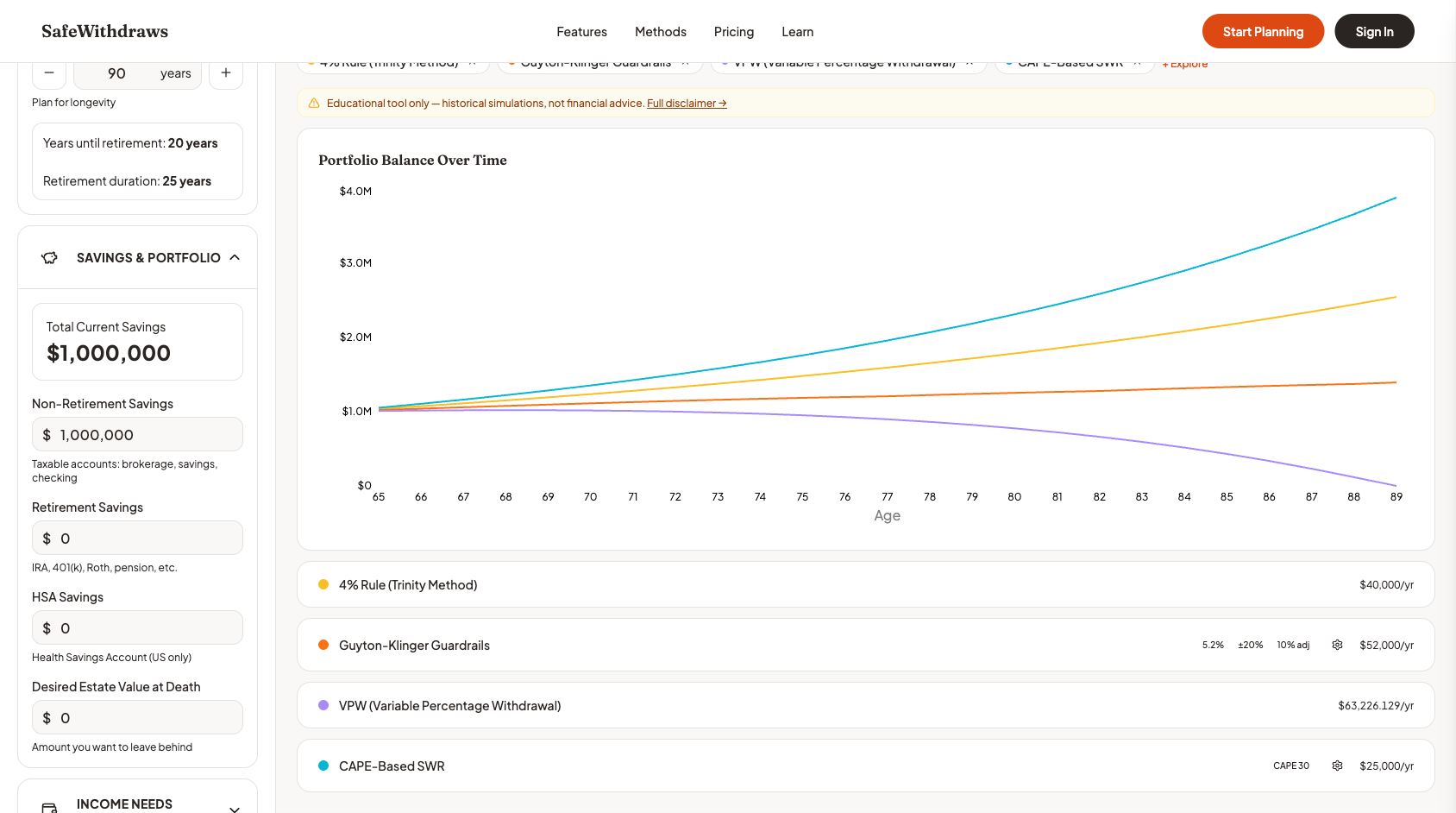
Task: Click the Sign In button
Action: pyautogui.click(x=1374, y=31)
